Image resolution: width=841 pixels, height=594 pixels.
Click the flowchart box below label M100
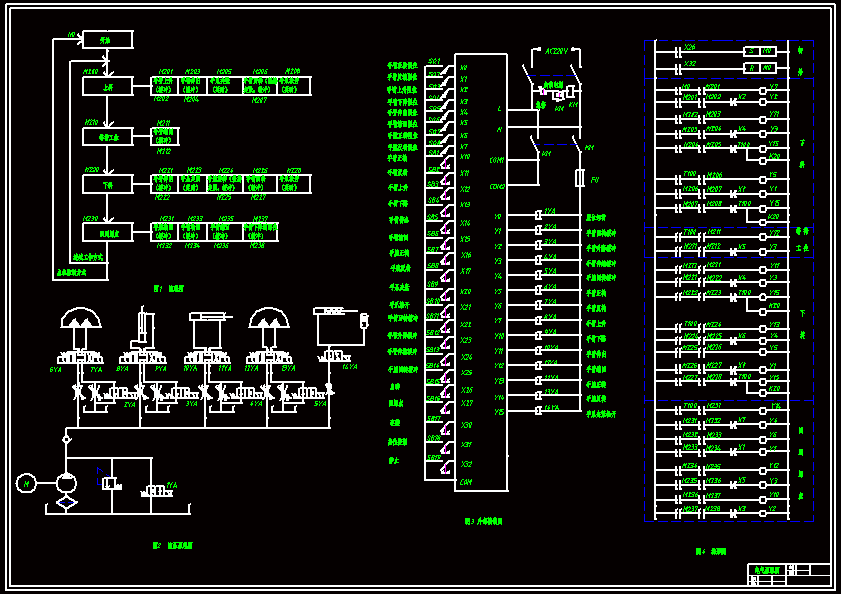pyautogui.click(x=108, y=86)
